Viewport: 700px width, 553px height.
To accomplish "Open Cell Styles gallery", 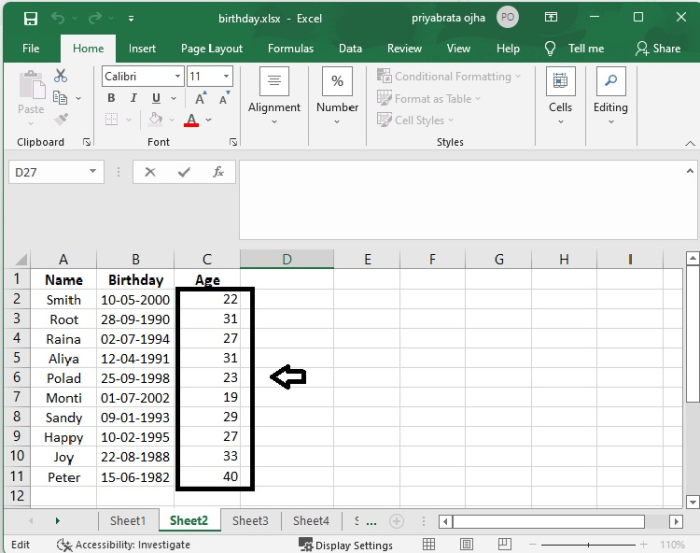I will coord(415,120).
